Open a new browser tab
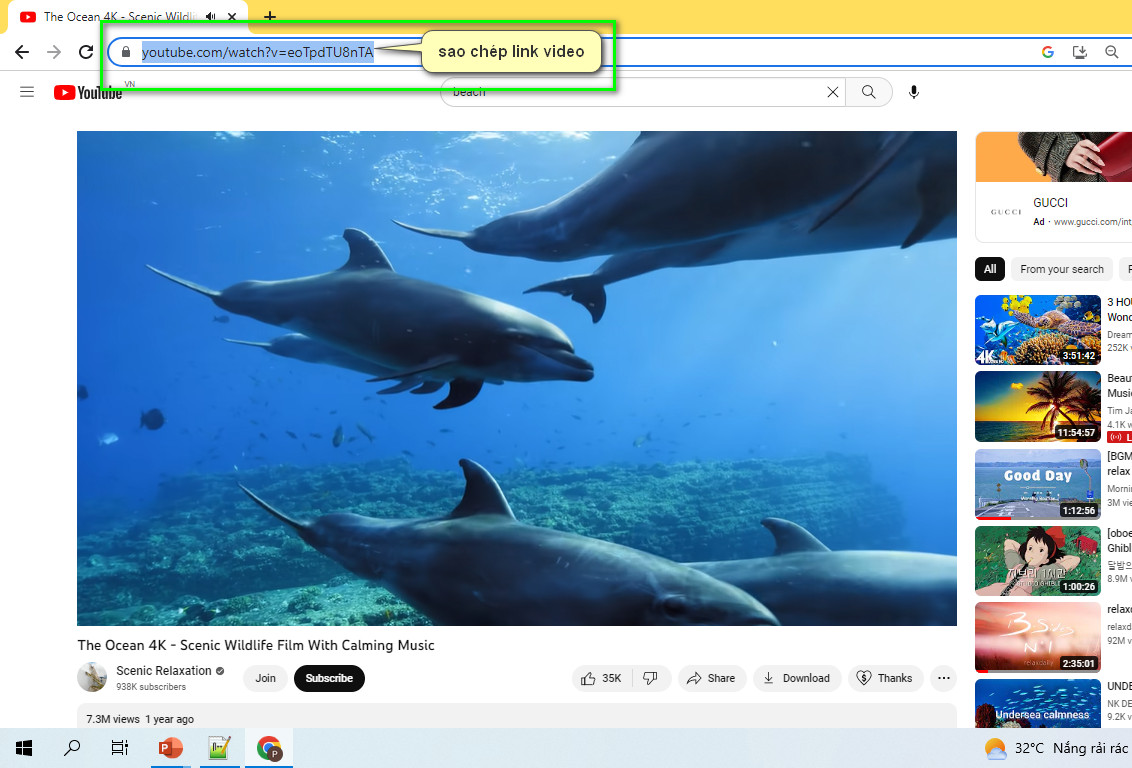Viewport: 1132px width, 768px height. point(270,16)
